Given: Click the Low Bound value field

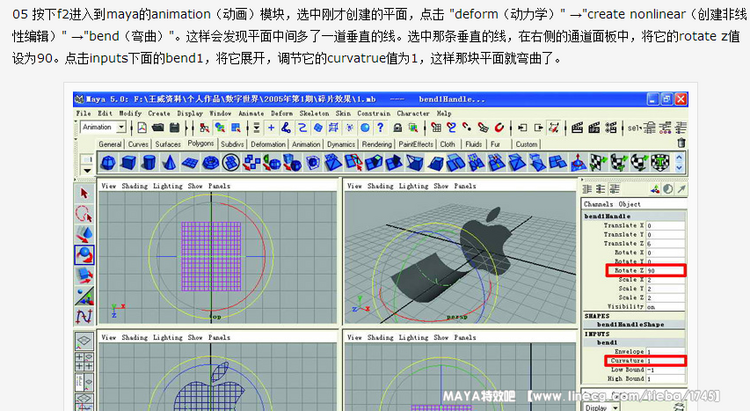Looking at the screenshot, I should click(x=665, y=370).
